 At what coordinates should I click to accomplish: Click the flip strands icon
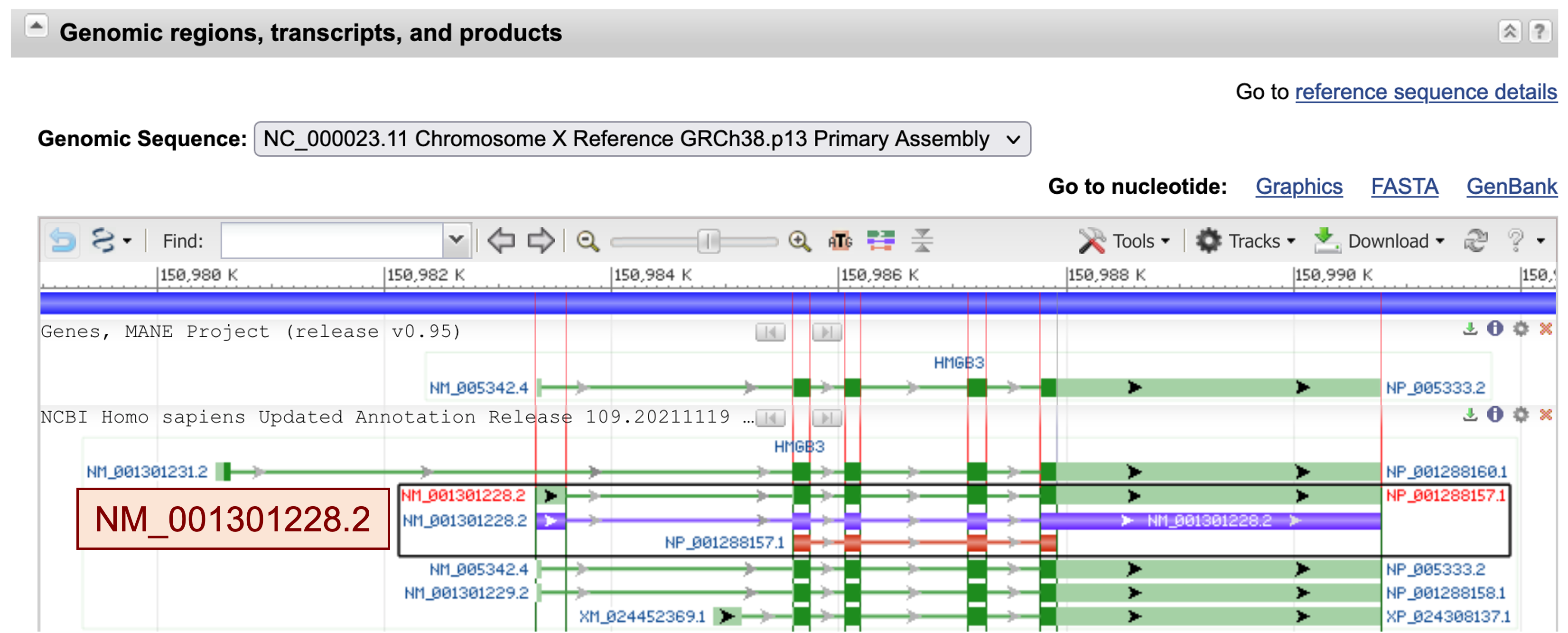(881, 241)
